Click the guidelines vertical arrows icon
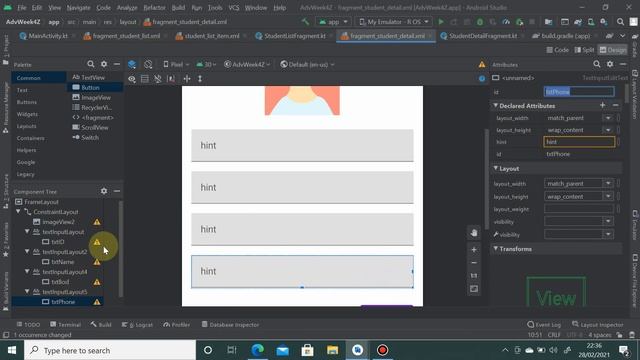 pyautogui.click(x=200, y=79)
